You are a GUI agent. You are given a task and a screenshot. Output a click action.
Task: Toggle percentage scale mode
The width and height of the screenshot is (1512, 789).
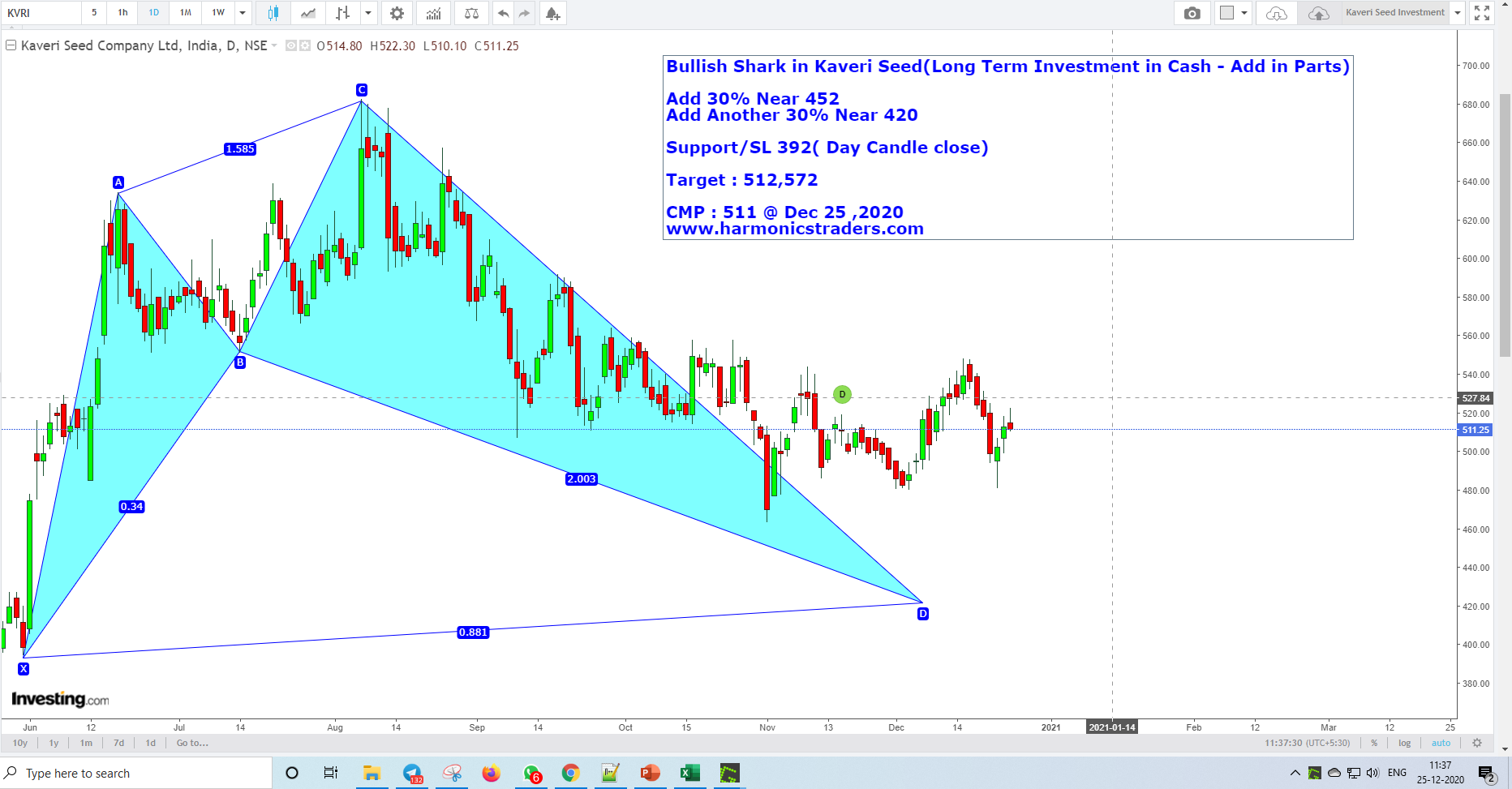1374,743
